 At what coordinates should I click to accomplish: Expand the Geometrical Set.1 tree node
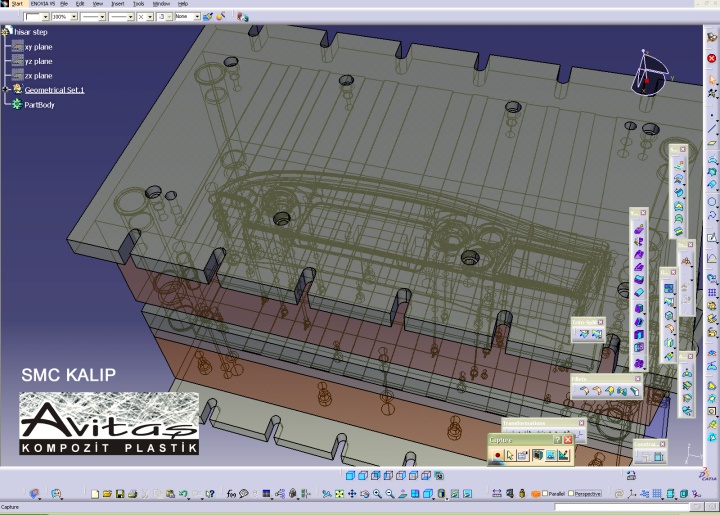7,90
